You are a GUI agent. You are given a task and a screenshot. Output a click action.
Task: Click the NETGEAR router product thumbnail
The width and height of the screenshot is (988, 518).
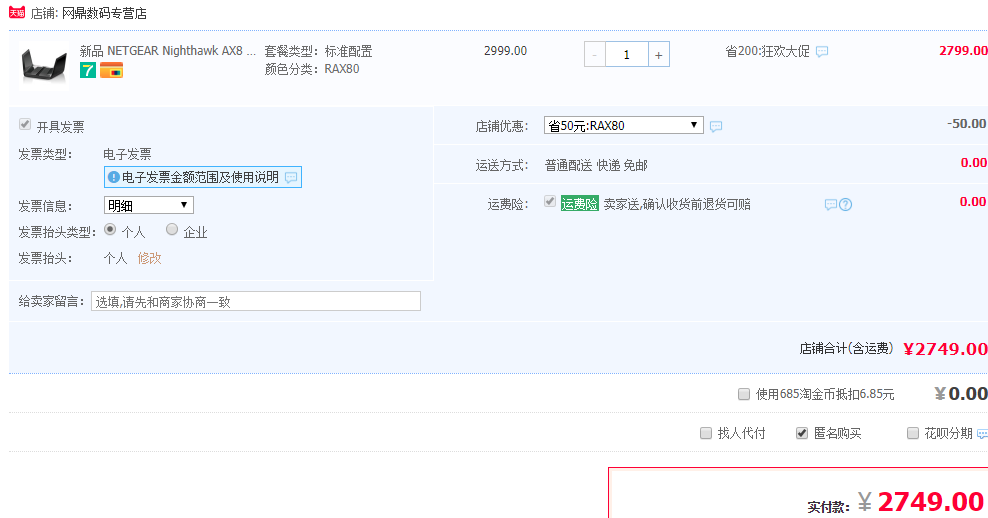coord(43,66)
